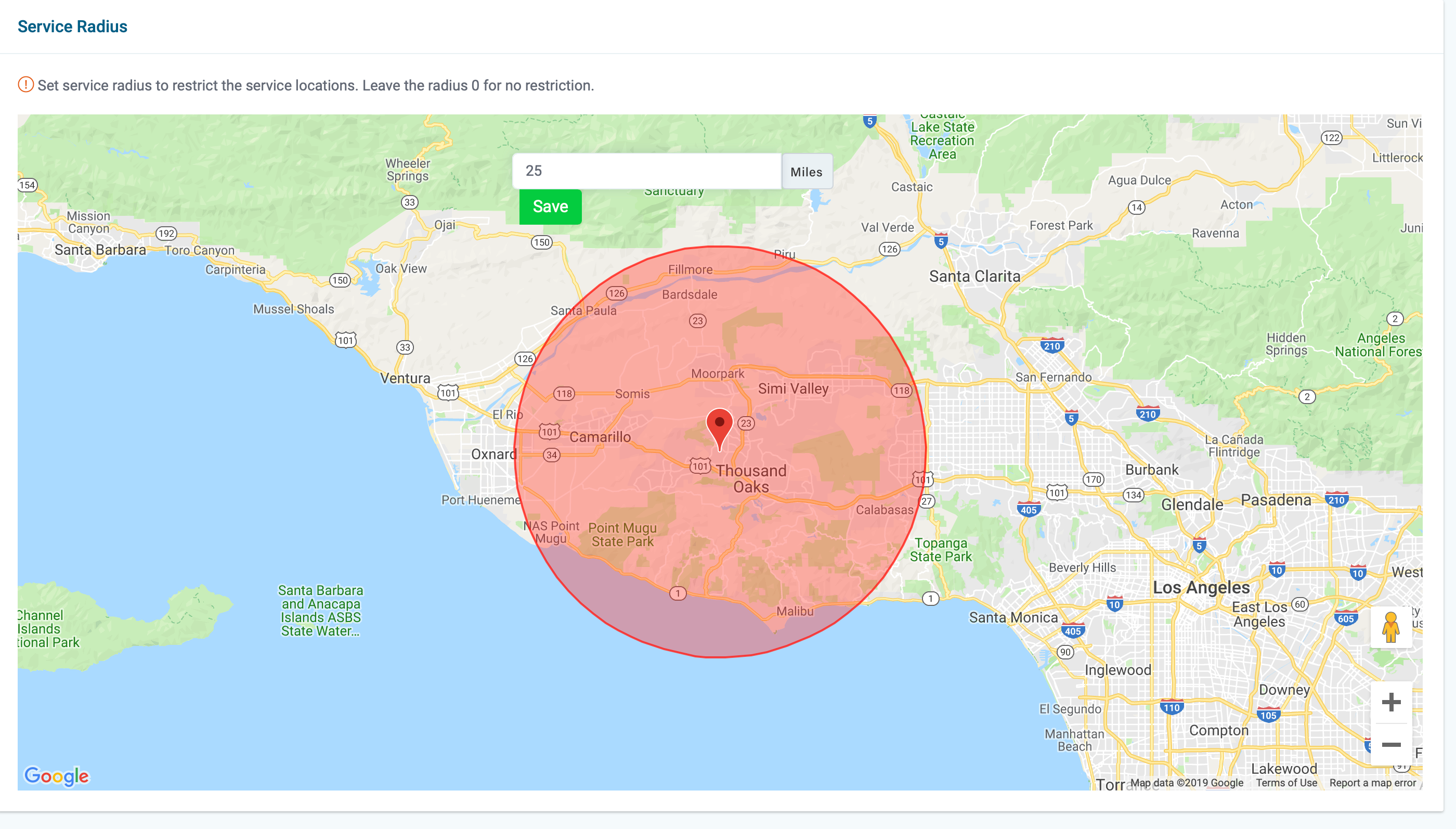Click the Ravenna label
This screenshot has width=1456, height=829.
1215,234
